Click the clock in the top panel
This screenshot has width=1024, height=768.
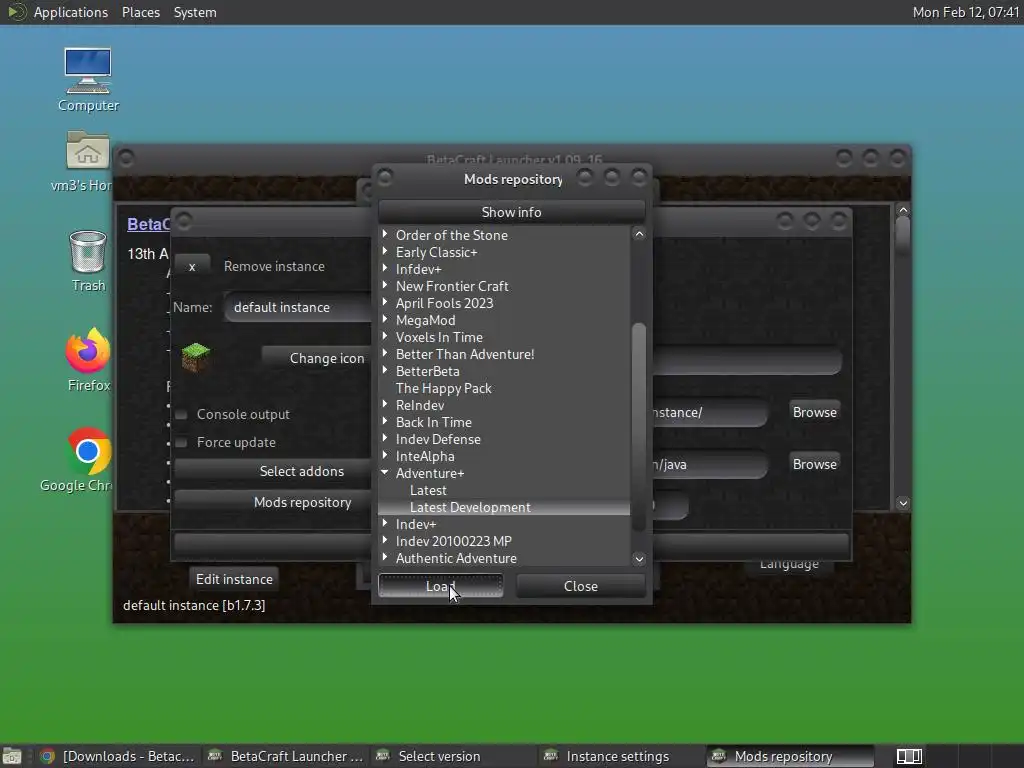pyautogui.click(x=965, y=12)
